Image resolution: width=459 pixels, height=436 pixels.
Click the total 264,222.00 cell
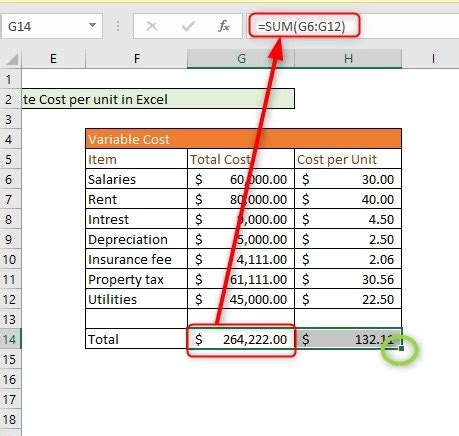[x=241, y=339]
